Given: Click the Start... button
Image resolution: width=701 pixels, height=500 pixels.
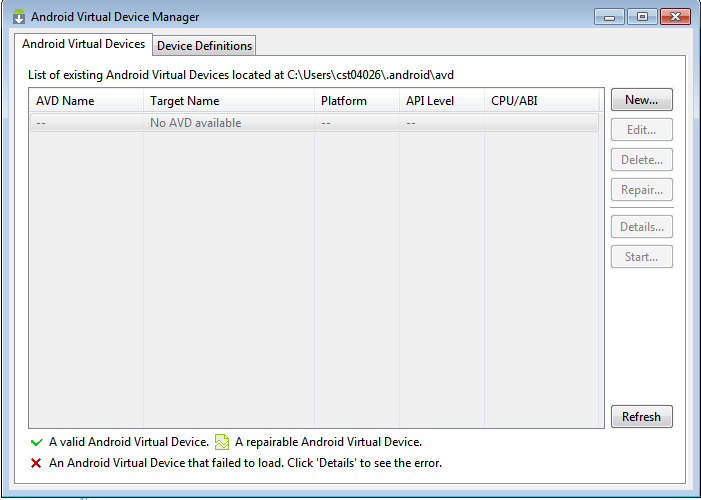Looking at the screenshot, I should pyautogui.click(x=642, y=257).
